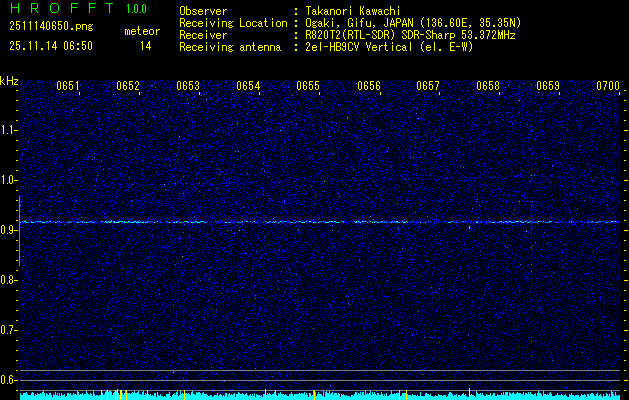The width and height of the screenshot is (629, 400).
Task: Click the bright carrier line near 0.9 kHz
Action: click(320, 222)
